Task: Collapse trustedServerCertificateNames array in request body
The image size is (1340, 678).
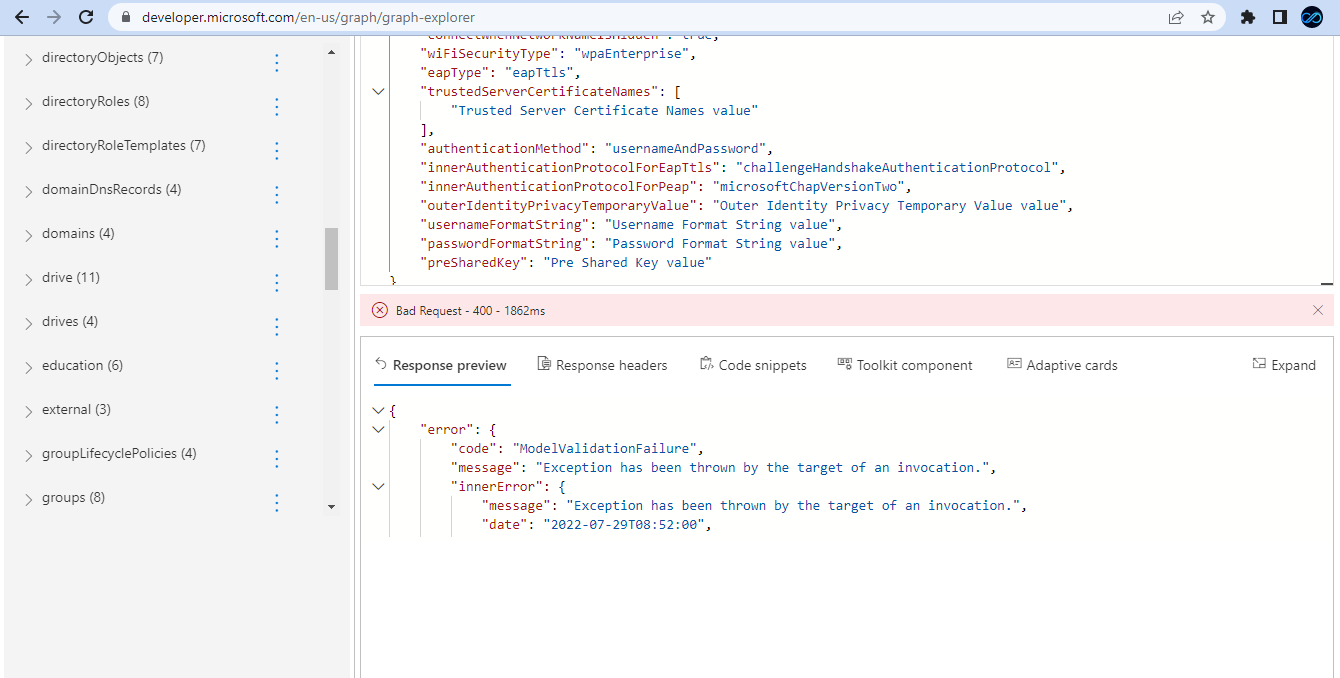Action: click(378, 91)
